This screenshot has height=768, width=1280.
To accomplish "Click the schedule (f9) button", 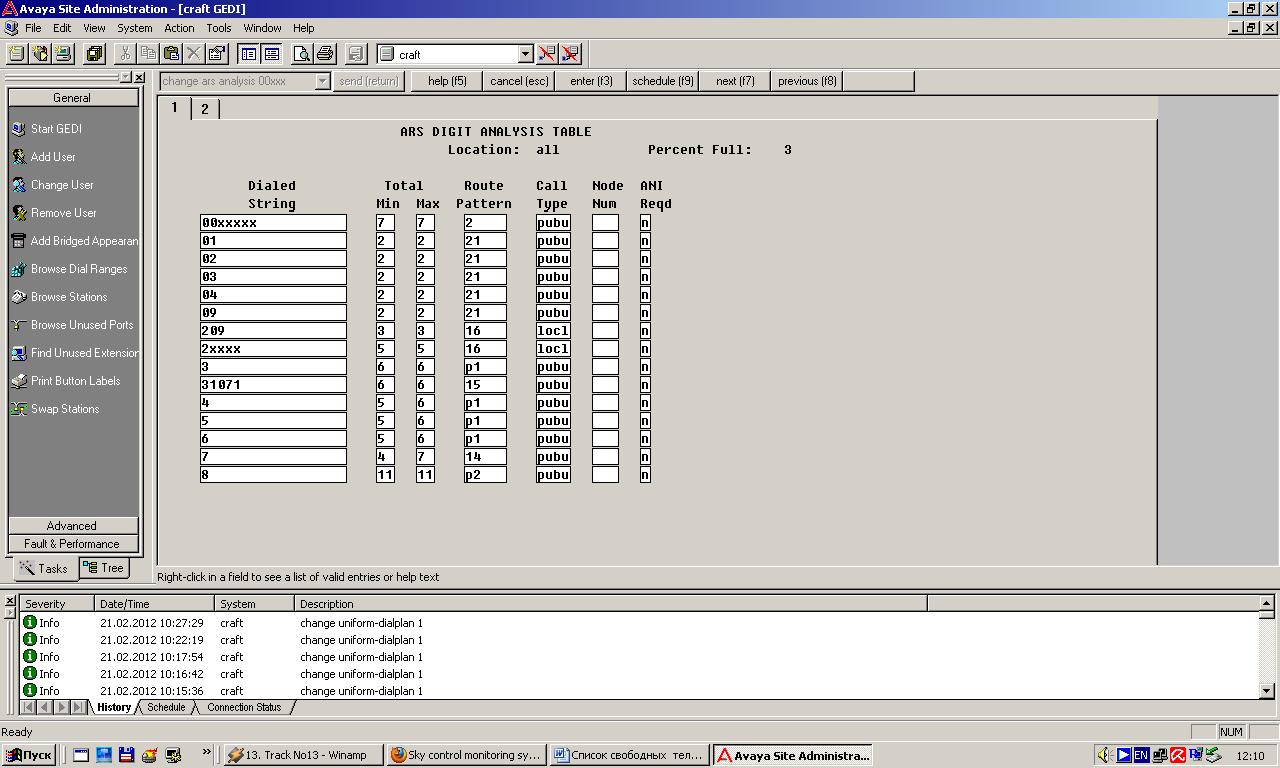I will click(x=662, y=81).
